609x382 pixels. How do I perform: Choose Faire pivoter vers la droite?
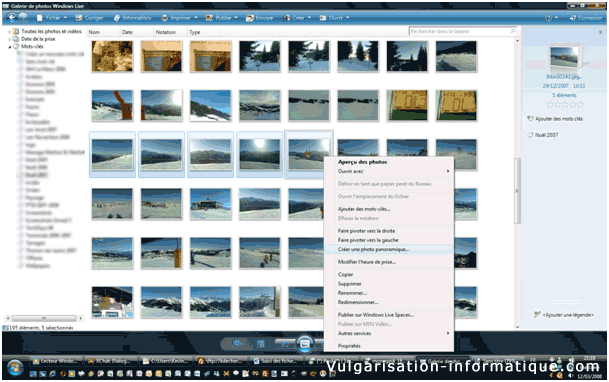(x=389, y=231)
